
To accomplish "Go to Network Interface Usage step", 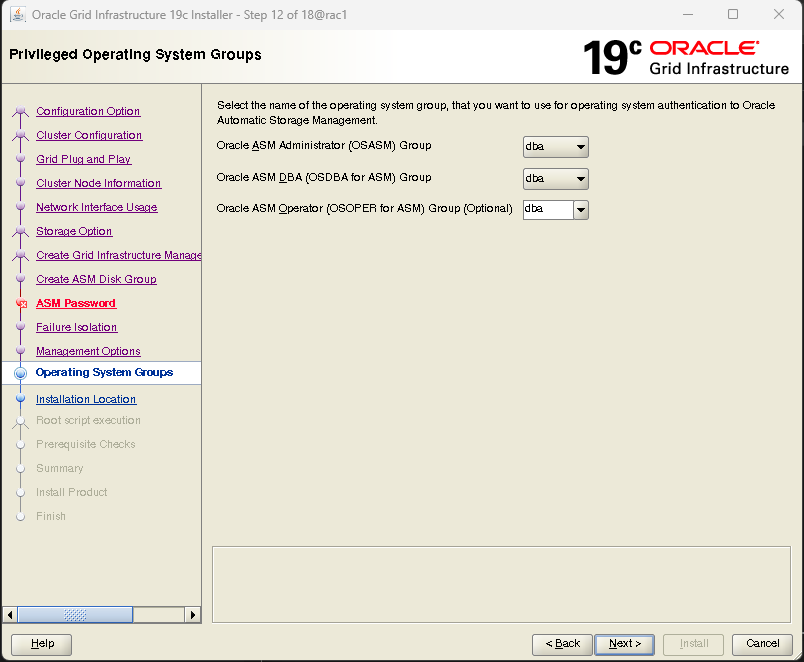I will tap(96, 208).
